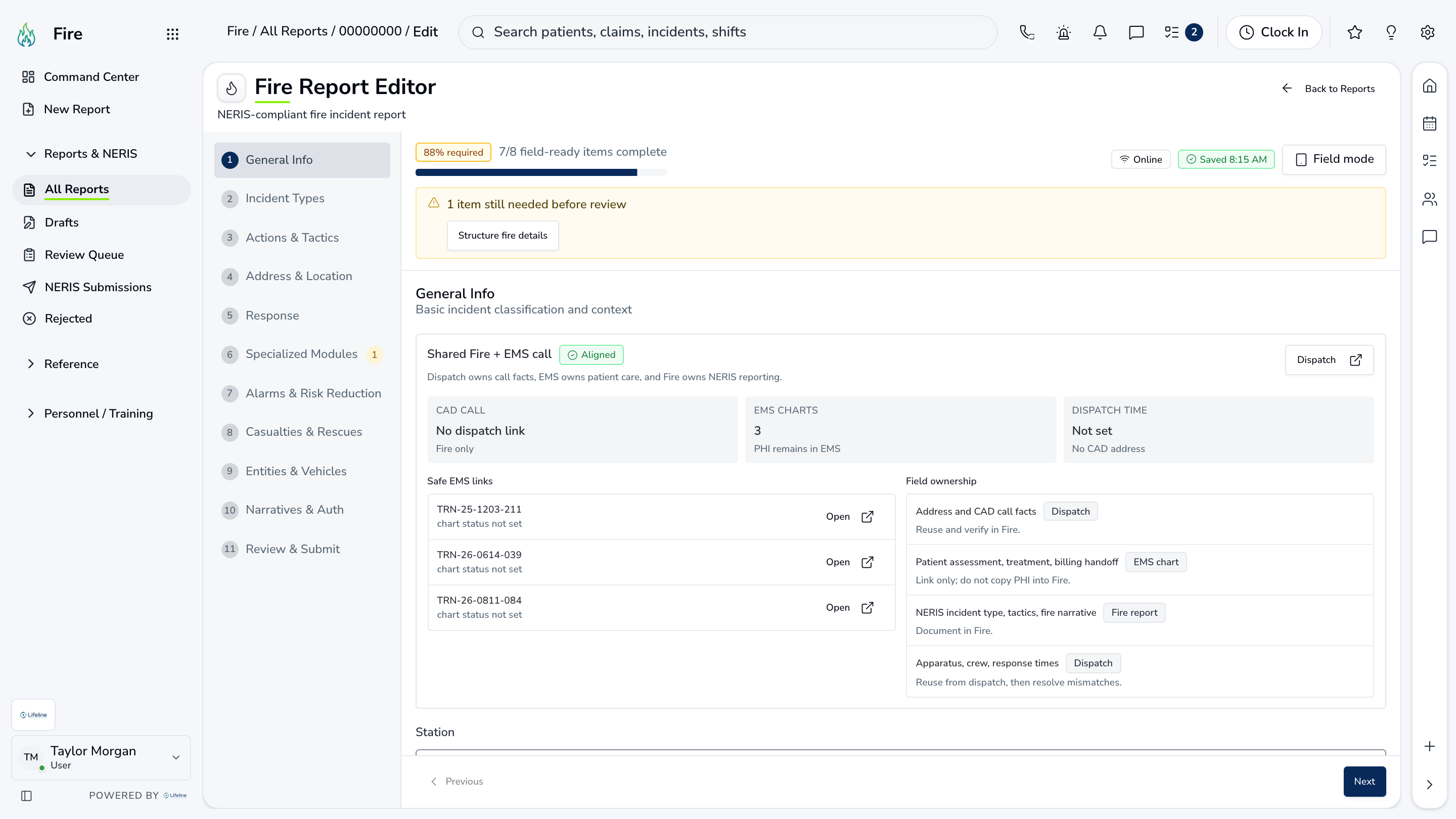This screenshot has height=819, width=1456.
Task: Open chart TRN-26-0614-039
Action: 849,562
